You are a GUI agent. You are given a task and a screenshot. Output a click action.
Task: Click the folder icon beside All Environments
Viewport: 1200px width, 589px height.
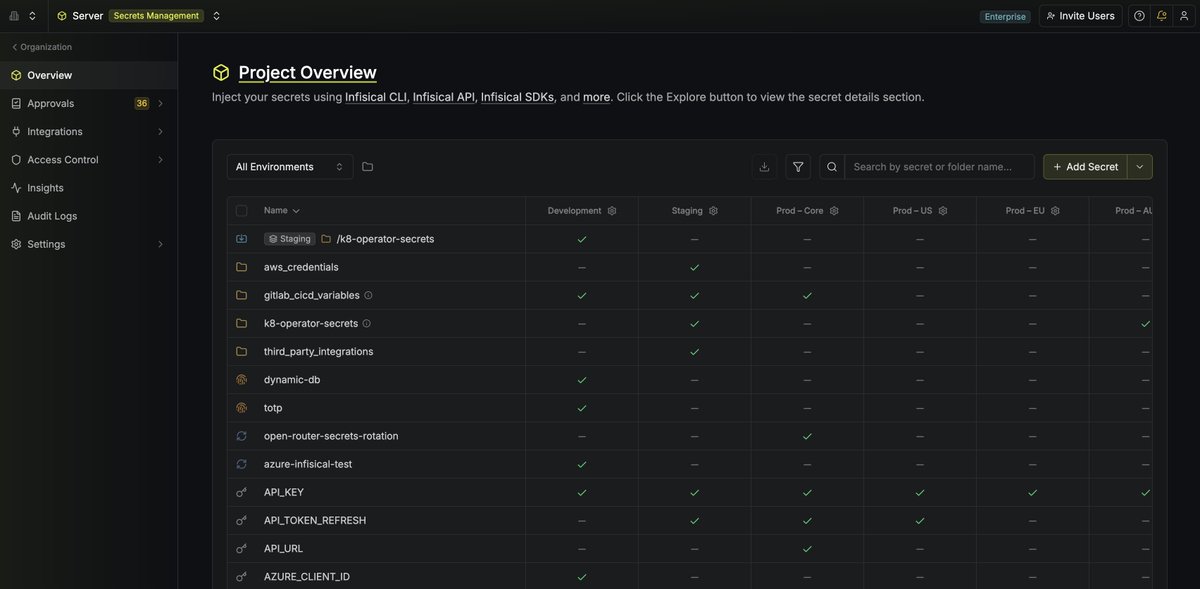coord(367,167)
